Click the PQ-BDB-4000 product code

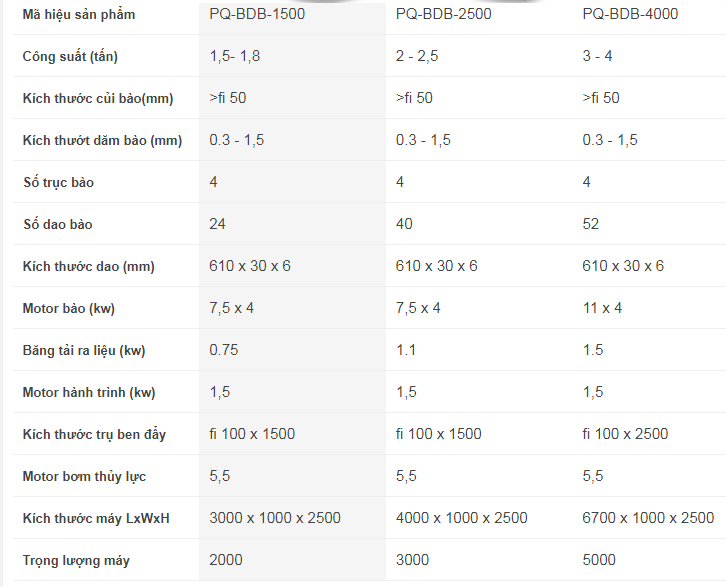pos(630,14)
